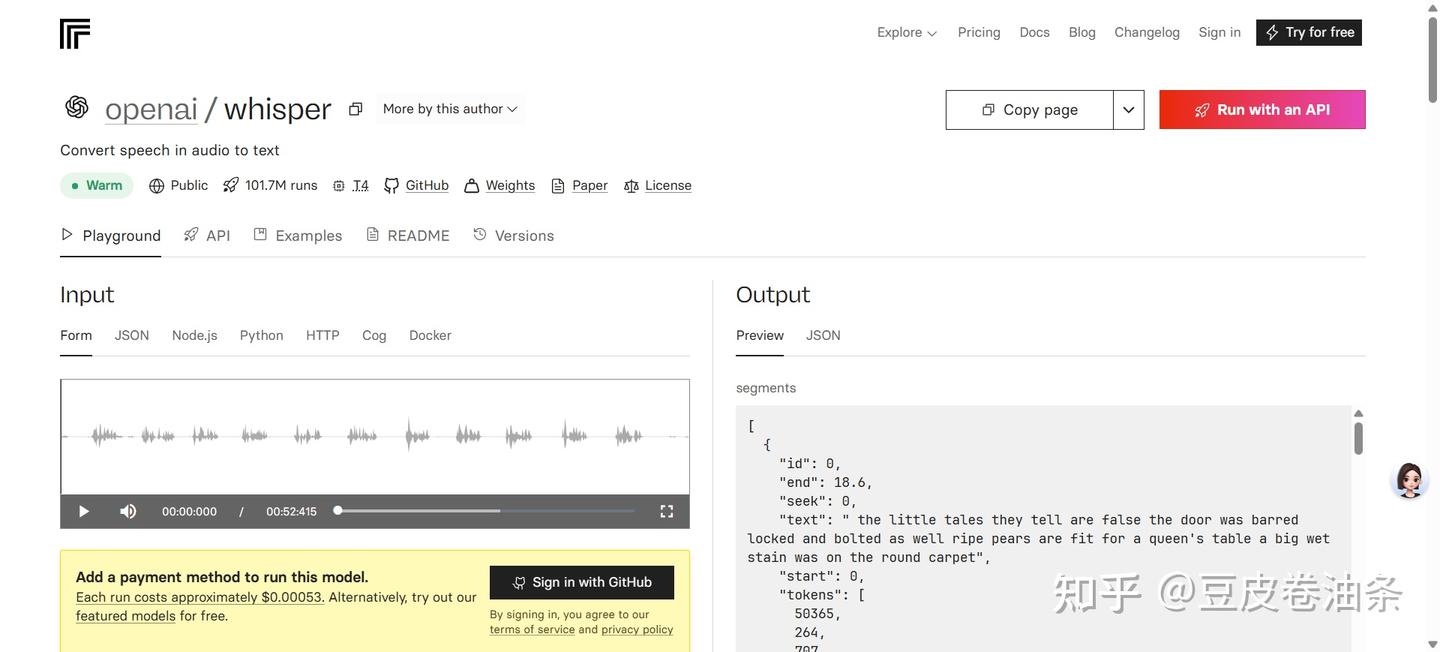Open More by this author dropdown
The image size is (1440, 652).
pos(450,109)
